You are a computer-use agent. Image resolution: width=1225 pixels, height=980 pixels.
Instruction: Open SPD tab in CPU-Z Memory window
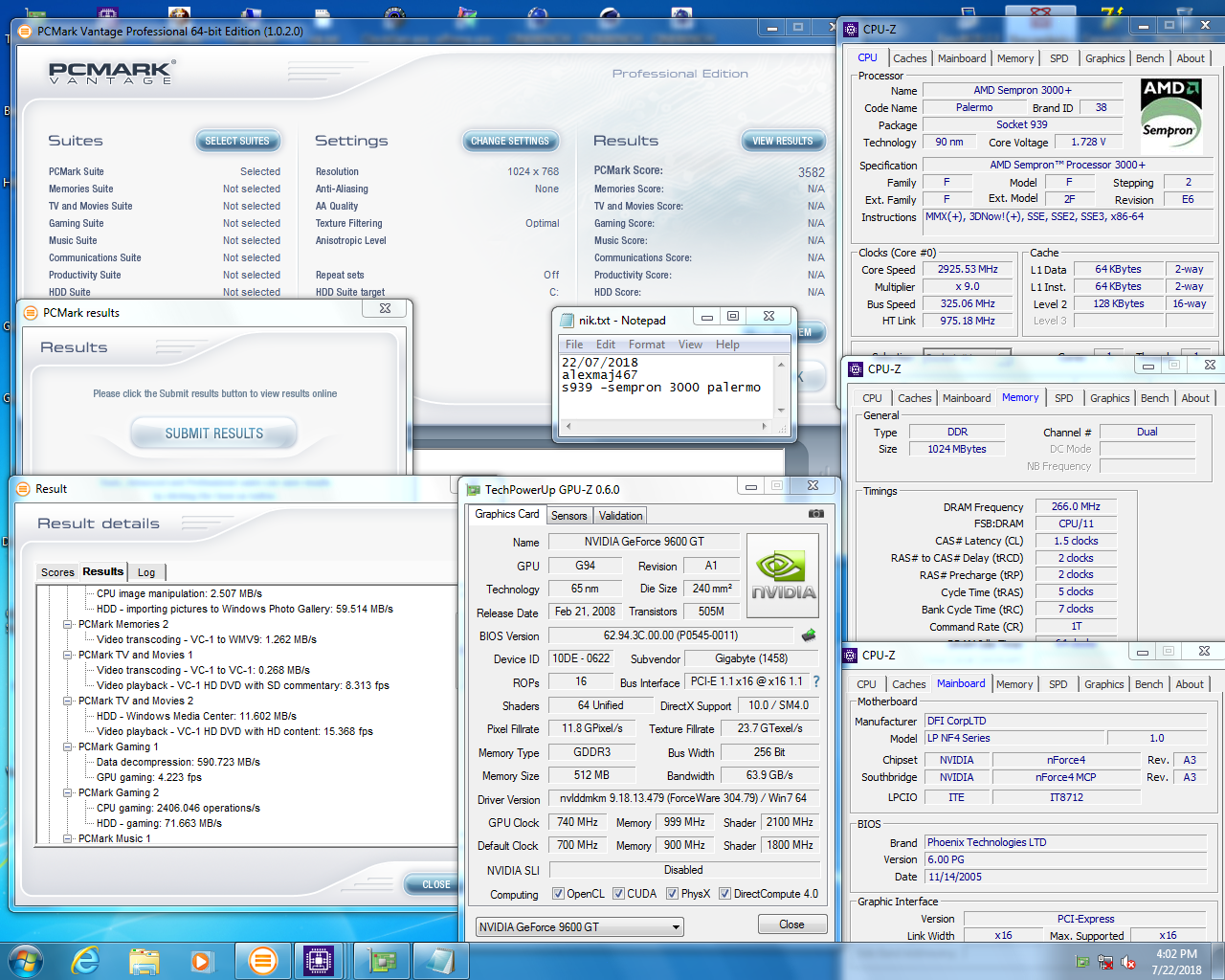(x=1063, y=398)
